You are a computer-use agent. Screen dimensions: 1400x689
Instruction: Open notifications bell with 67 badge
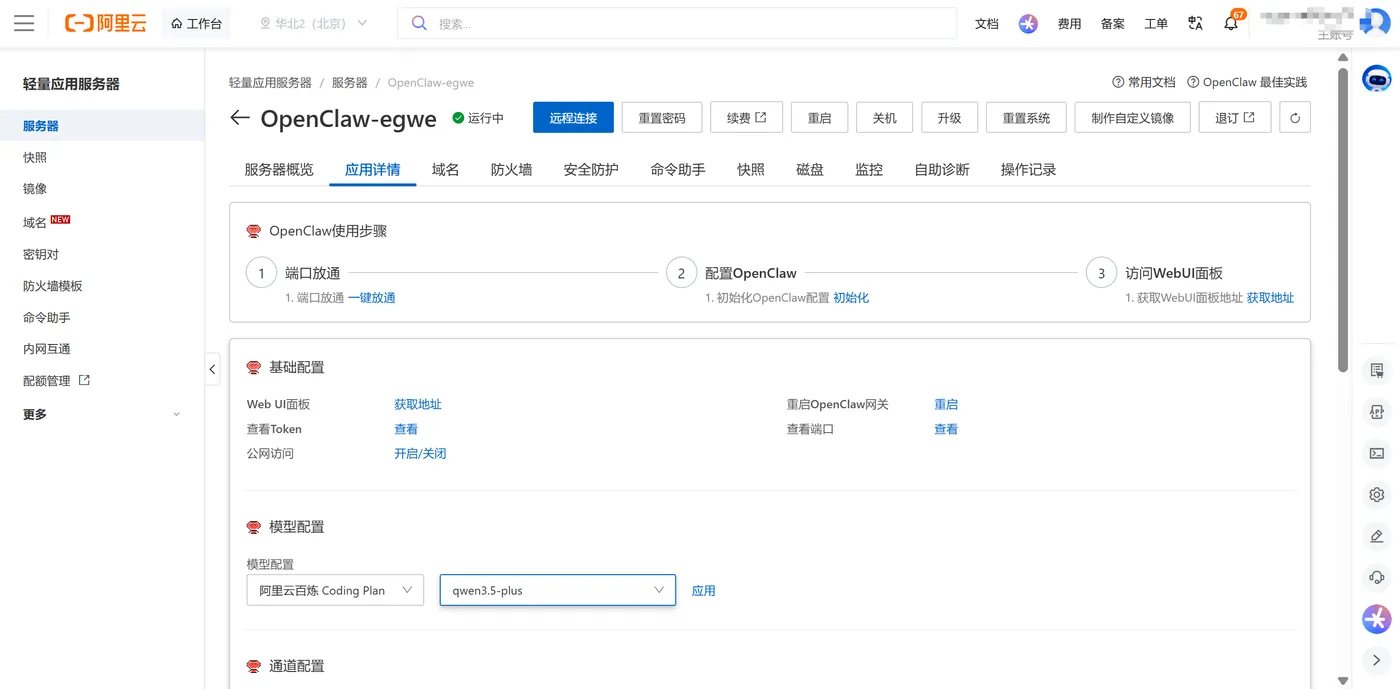(x=1232, y=22)
